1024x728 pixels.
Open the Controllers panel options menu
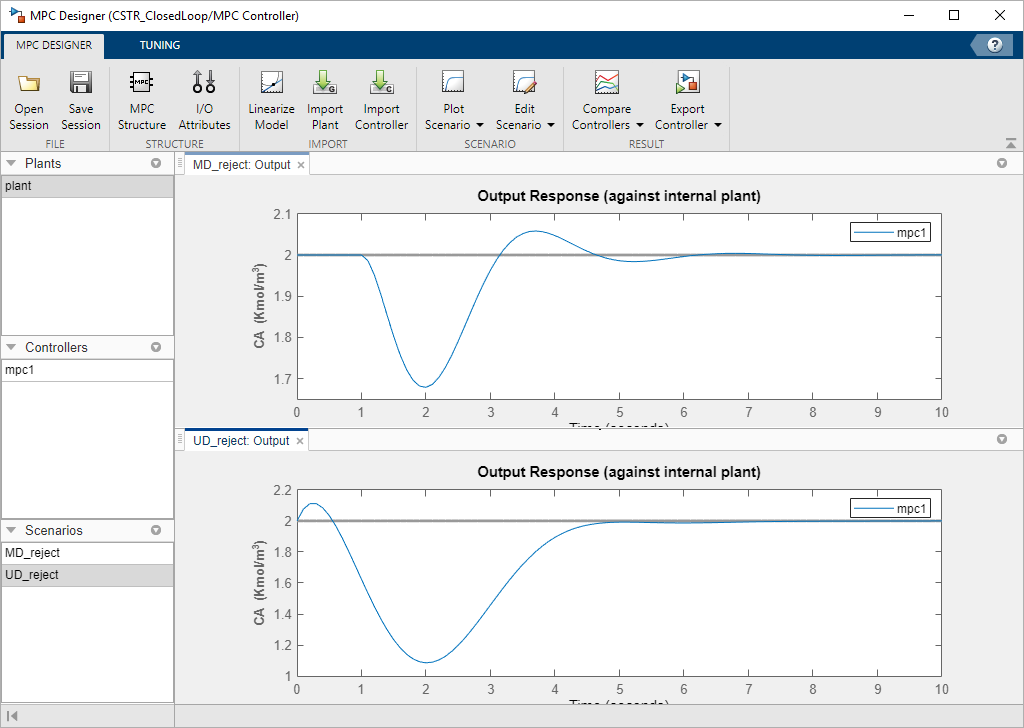[156, 347]
